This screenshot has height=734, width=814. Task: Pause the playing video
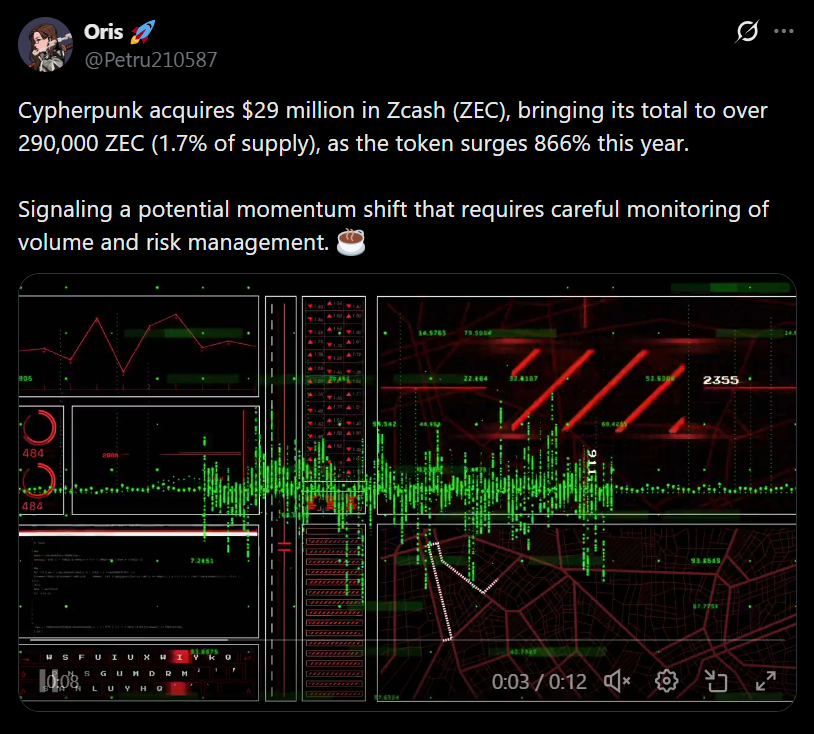coord(44,681)
